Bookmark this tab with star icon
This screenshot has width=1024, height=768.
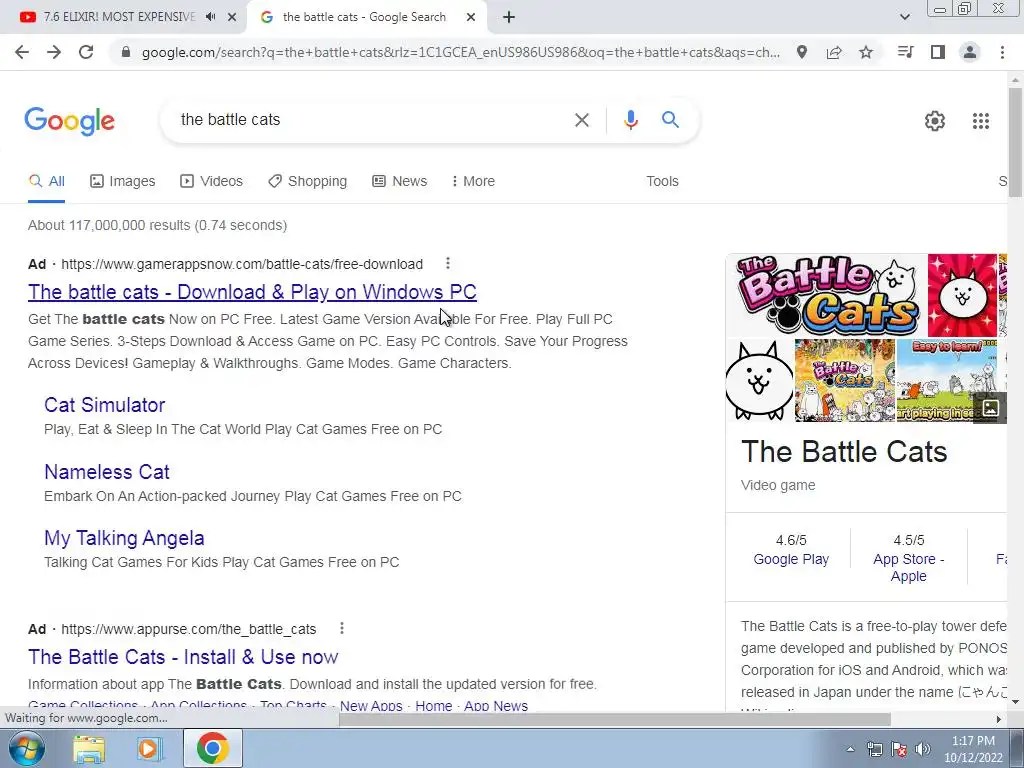tap(866, 52)
